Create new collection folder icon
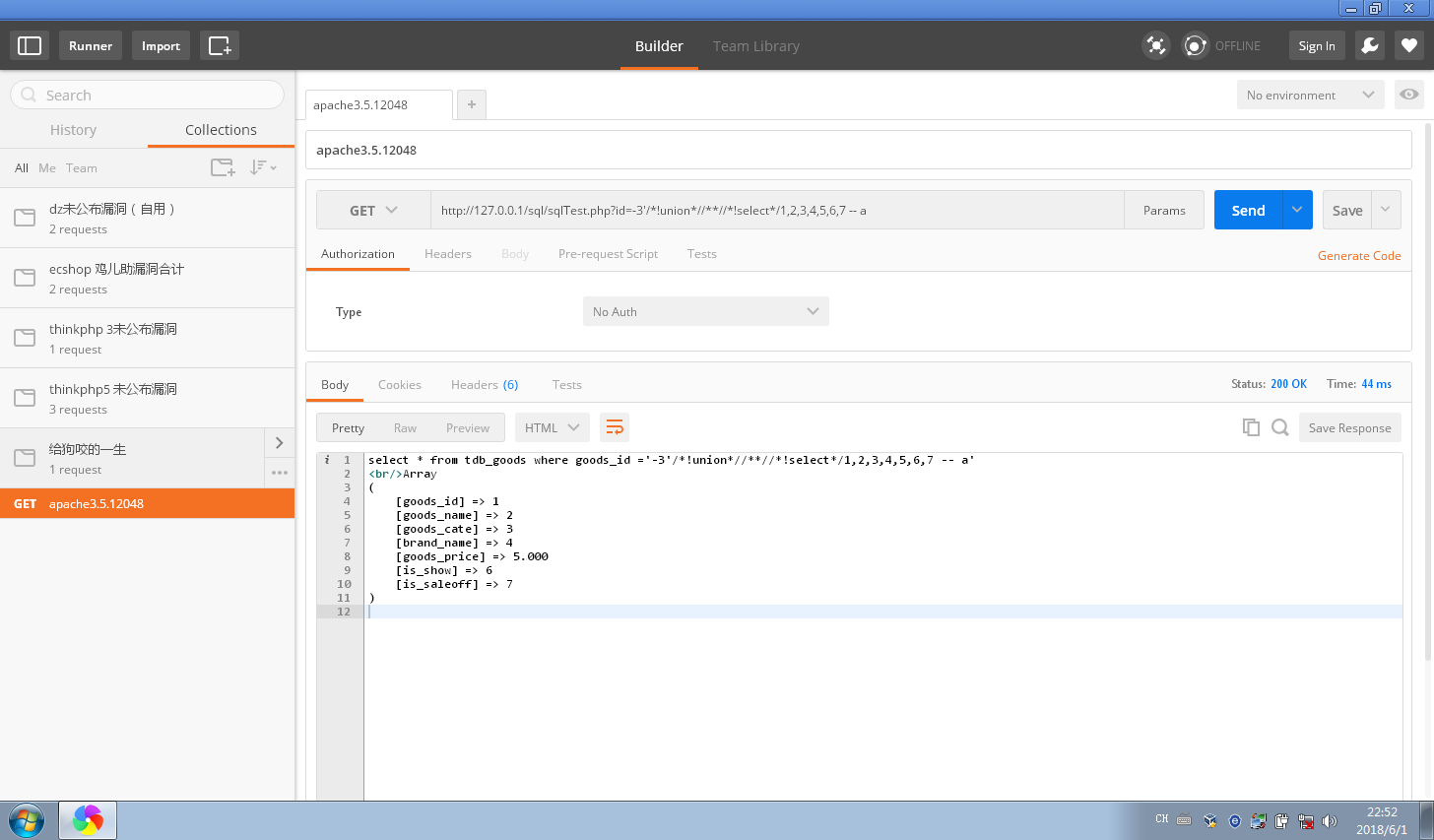The height and width of the screenshot is (840, 1434). point(224,167)
